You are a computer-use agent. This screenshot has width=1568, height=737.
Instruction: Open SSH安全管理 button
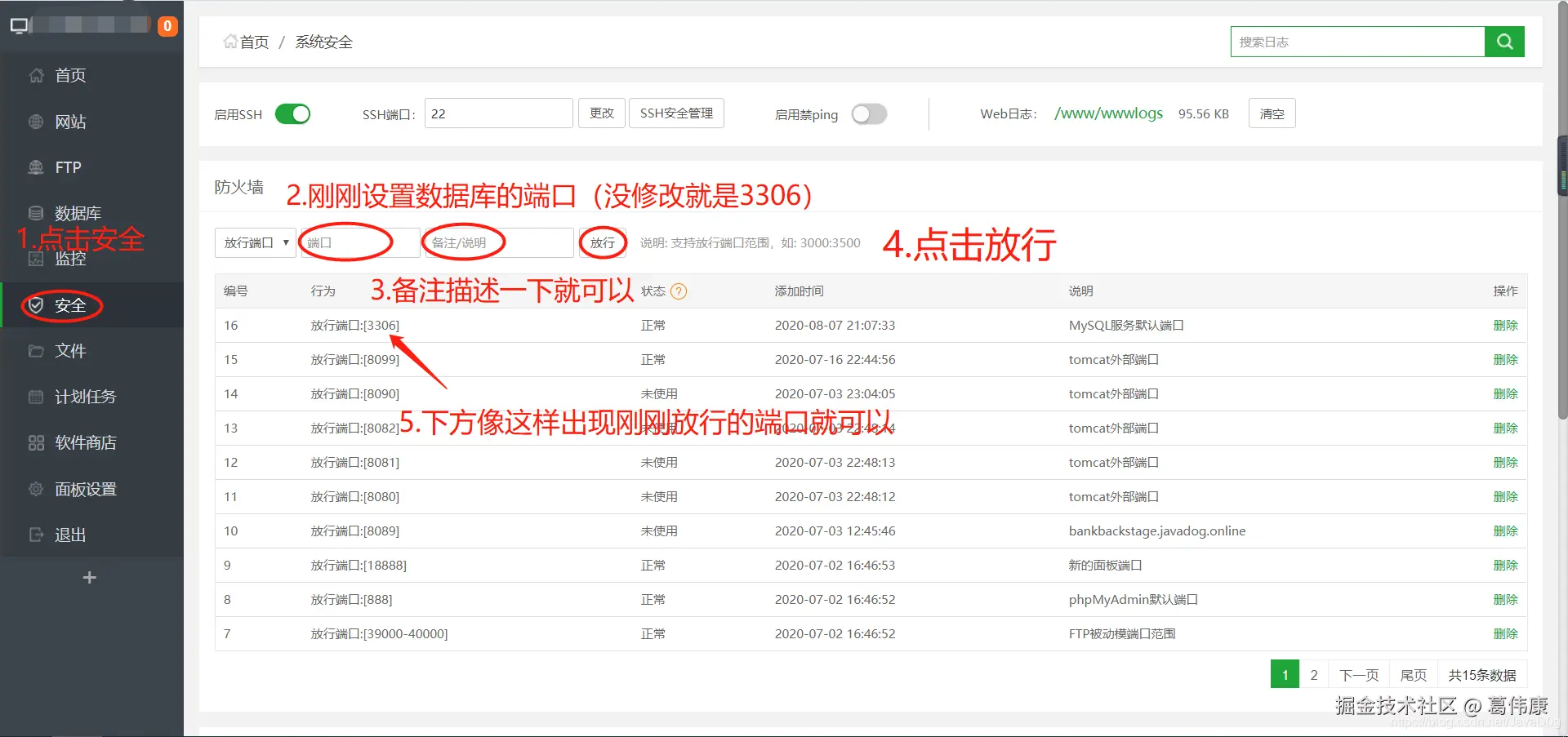(676, 113)
